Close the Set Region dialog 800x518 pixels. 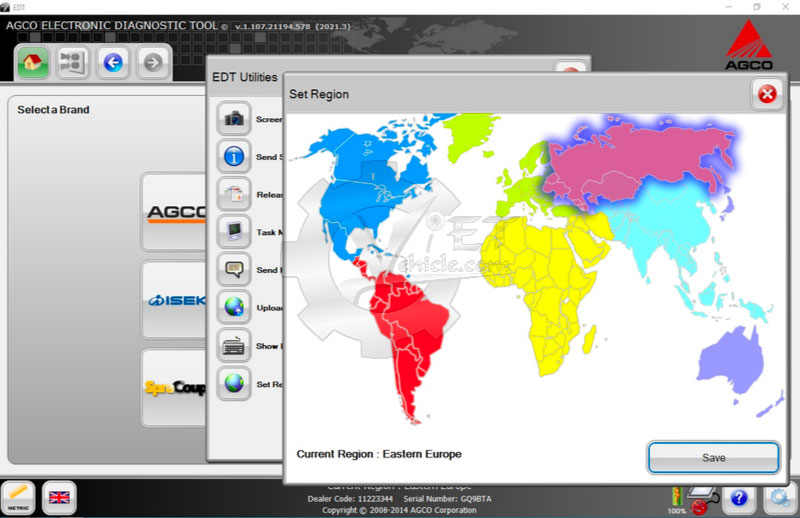point(767,94)
